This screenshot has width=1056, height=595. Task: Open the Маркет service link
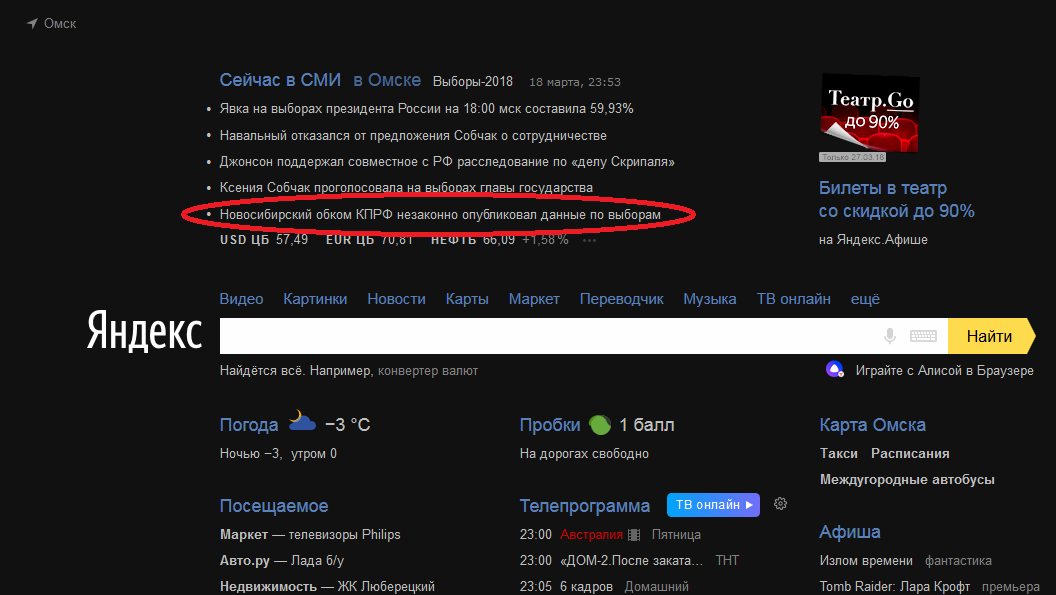click(x=534, y=299)
